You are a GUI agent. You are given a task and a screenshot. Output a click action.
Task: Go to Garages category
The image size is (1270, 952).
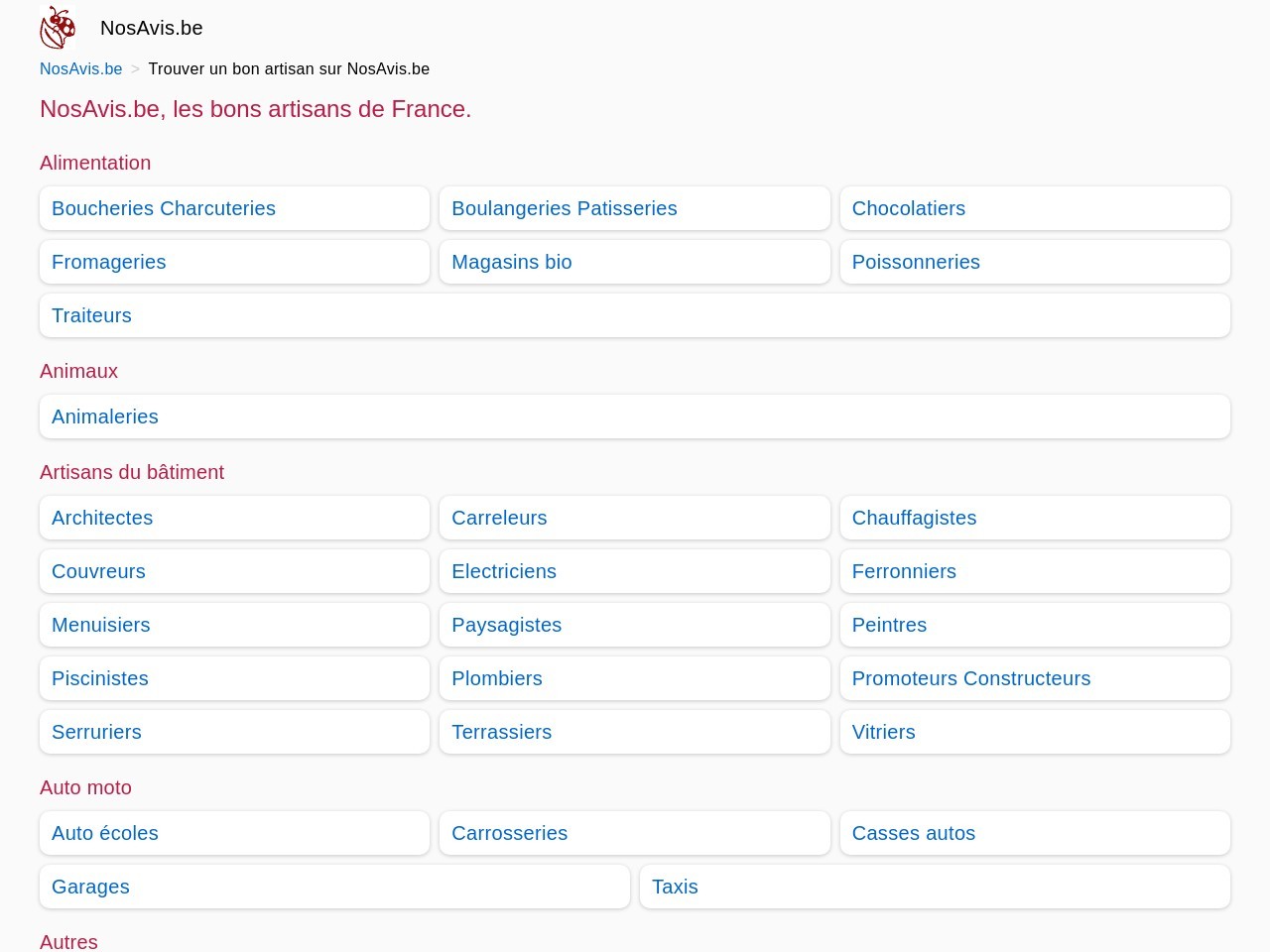click(x=334, y=887)
